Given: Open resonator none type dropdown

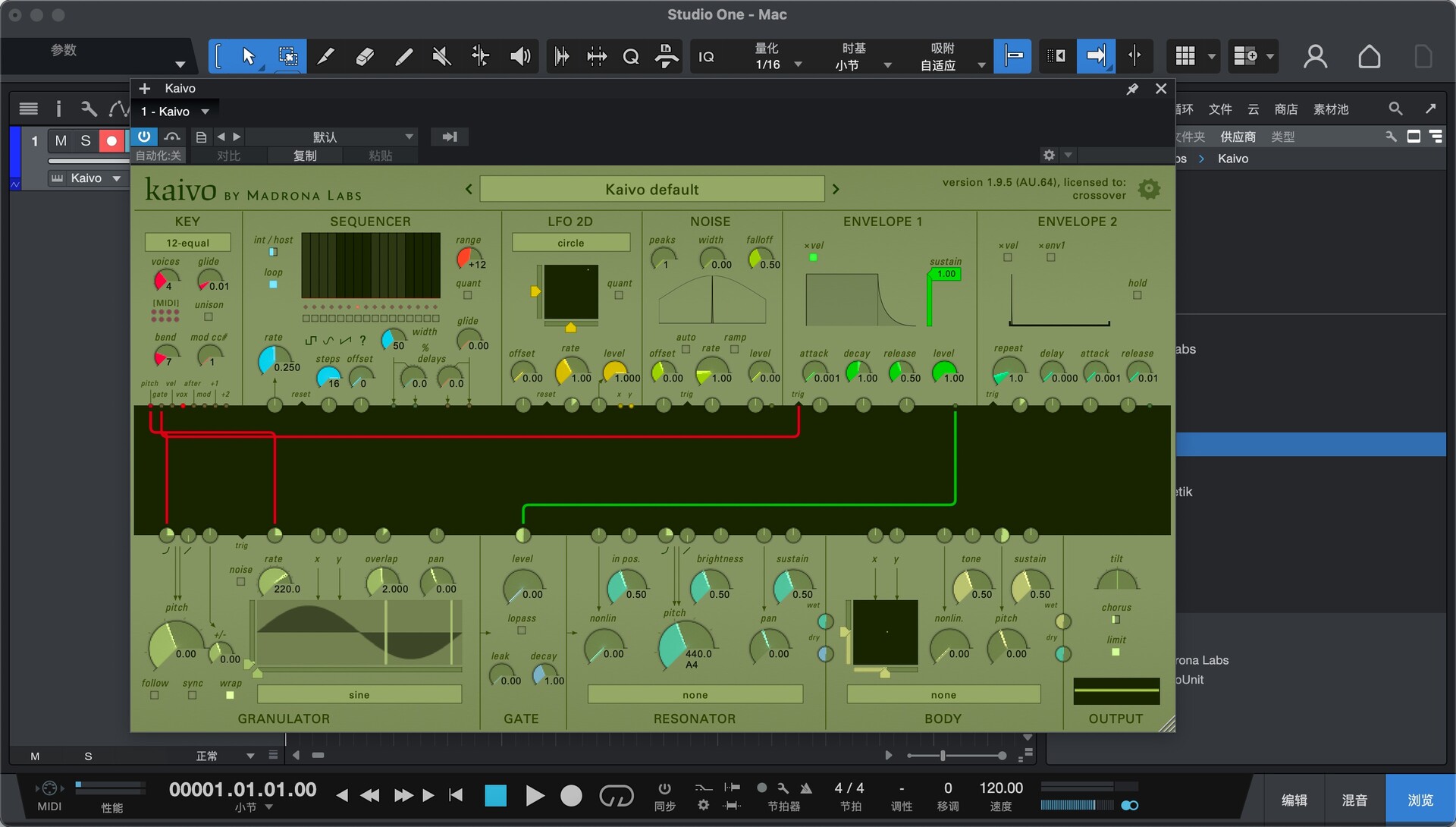Looking at the screenshot, I should [695, 694].
